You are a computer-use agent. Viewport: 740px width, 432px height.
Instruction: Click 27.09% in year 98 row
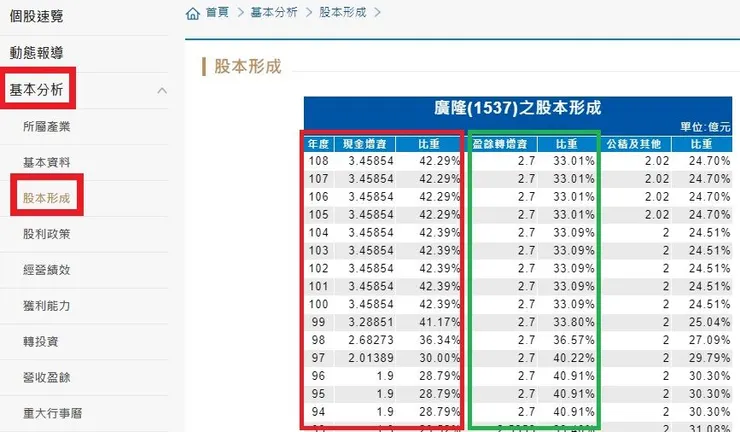(709, 340)
